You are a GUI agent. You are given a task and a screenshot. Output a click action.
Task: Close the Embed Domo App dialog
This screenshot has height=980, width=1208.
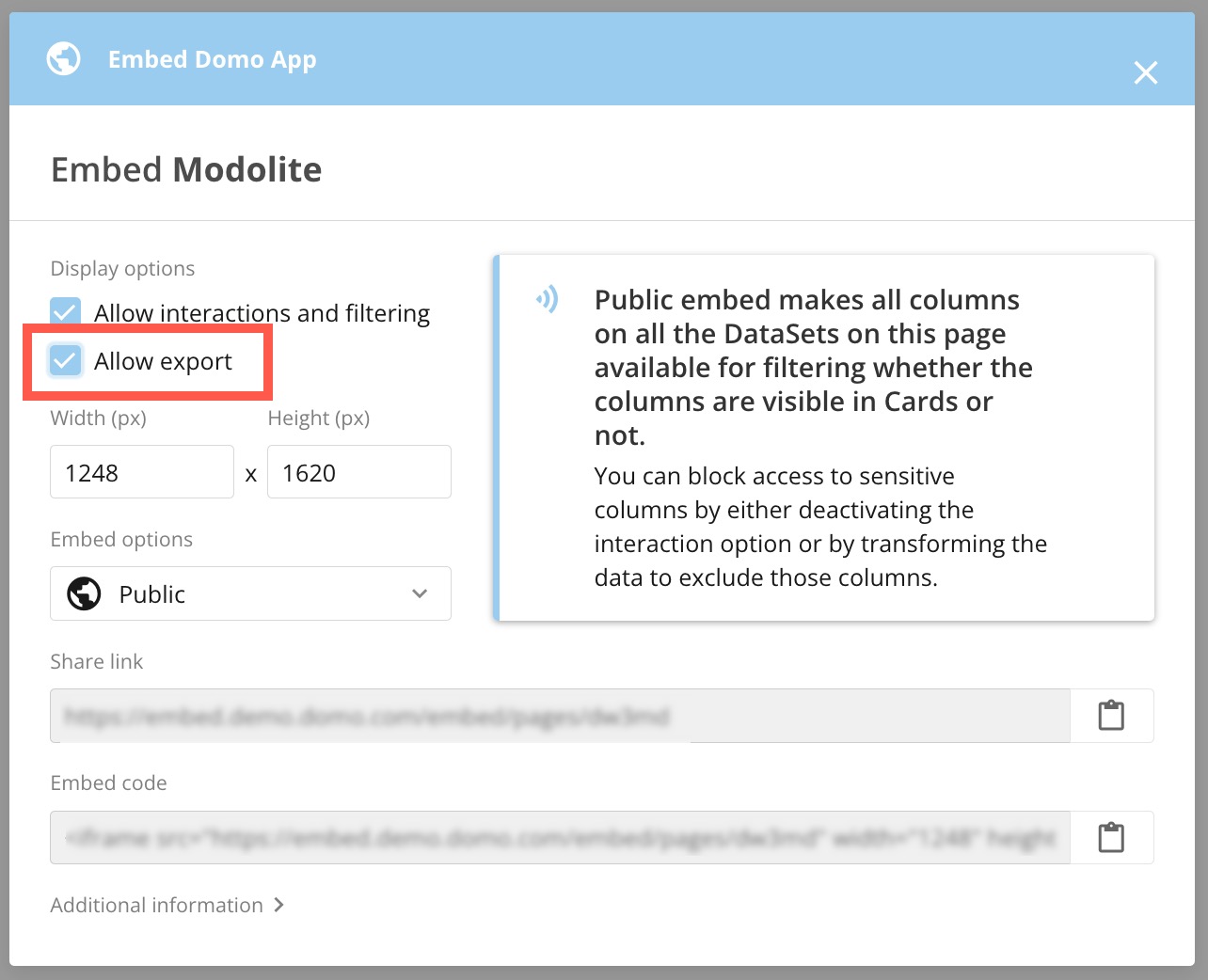(1145, 72)
